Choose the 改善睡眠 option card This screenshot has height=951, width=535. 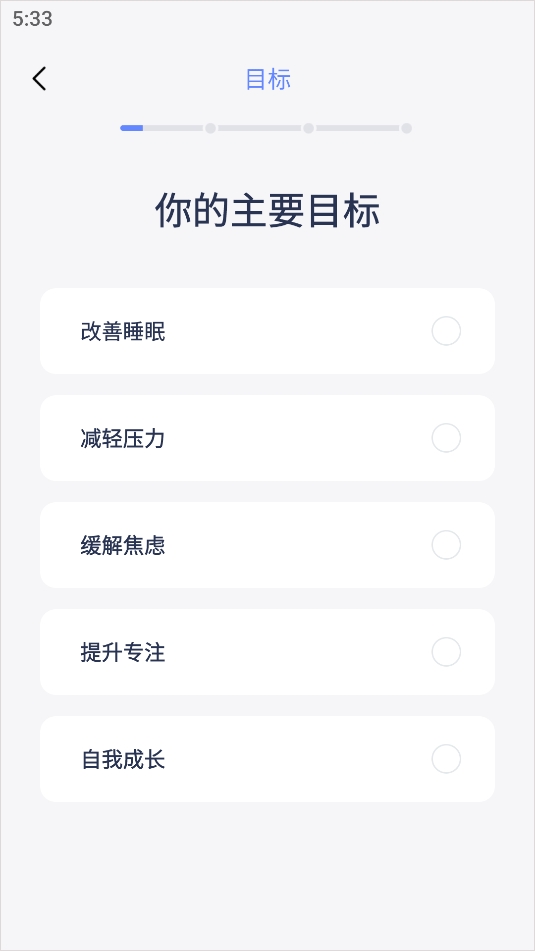coord(268,331)
